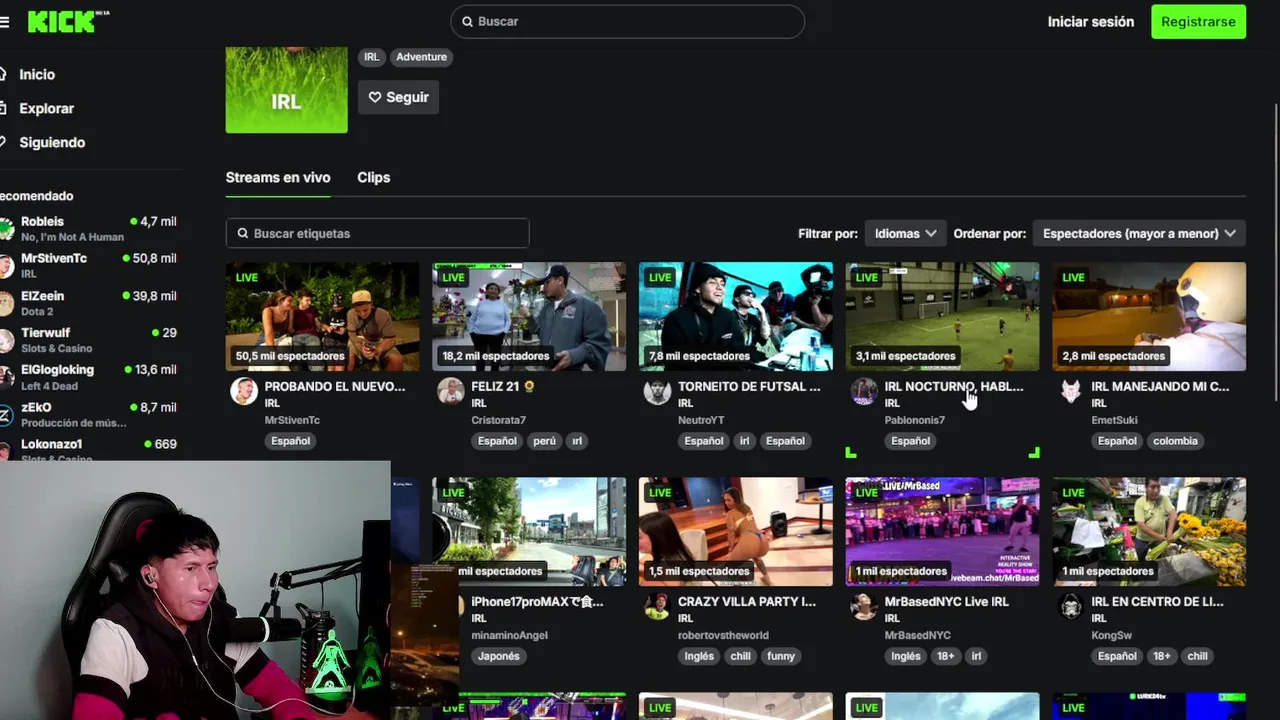The height and width of the screenshot is (720, 1280).
Task: Click the PROBANDO EL NUEVO stream title
Action: coord(335,386)
